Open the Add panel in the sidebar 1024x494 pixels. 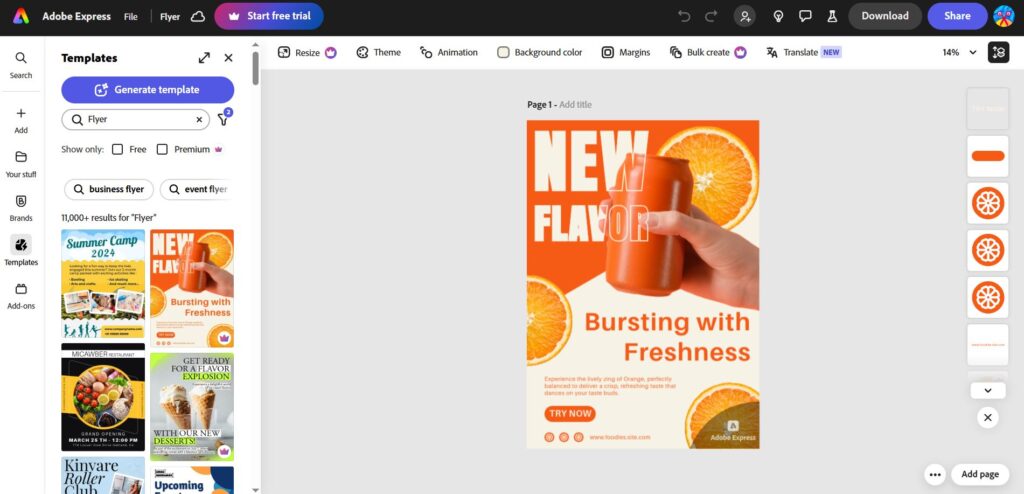pos(21,121)
